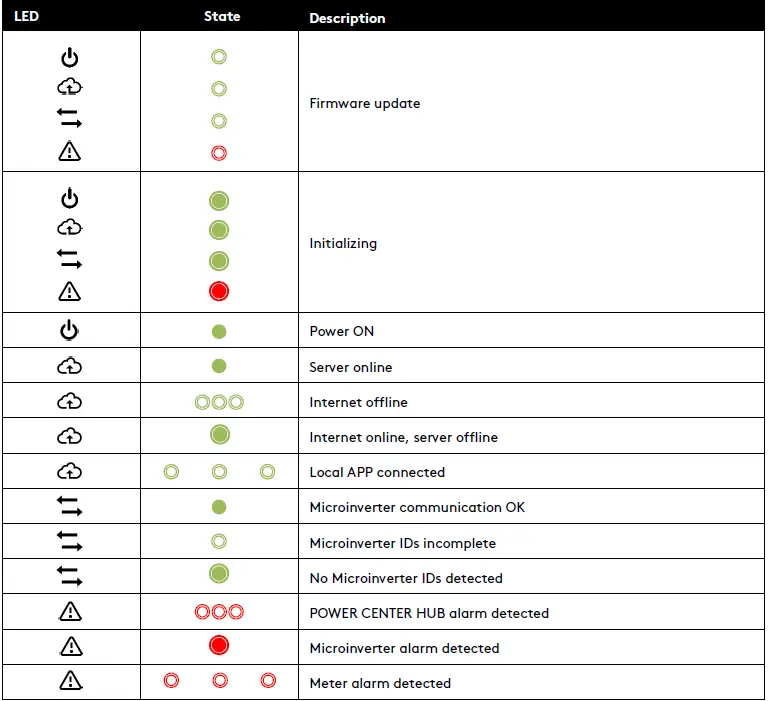Image resolution: width=770 pixels, height=701 pixels.
Task: Click the "State" column header
Action: click(x=221, y=17)
